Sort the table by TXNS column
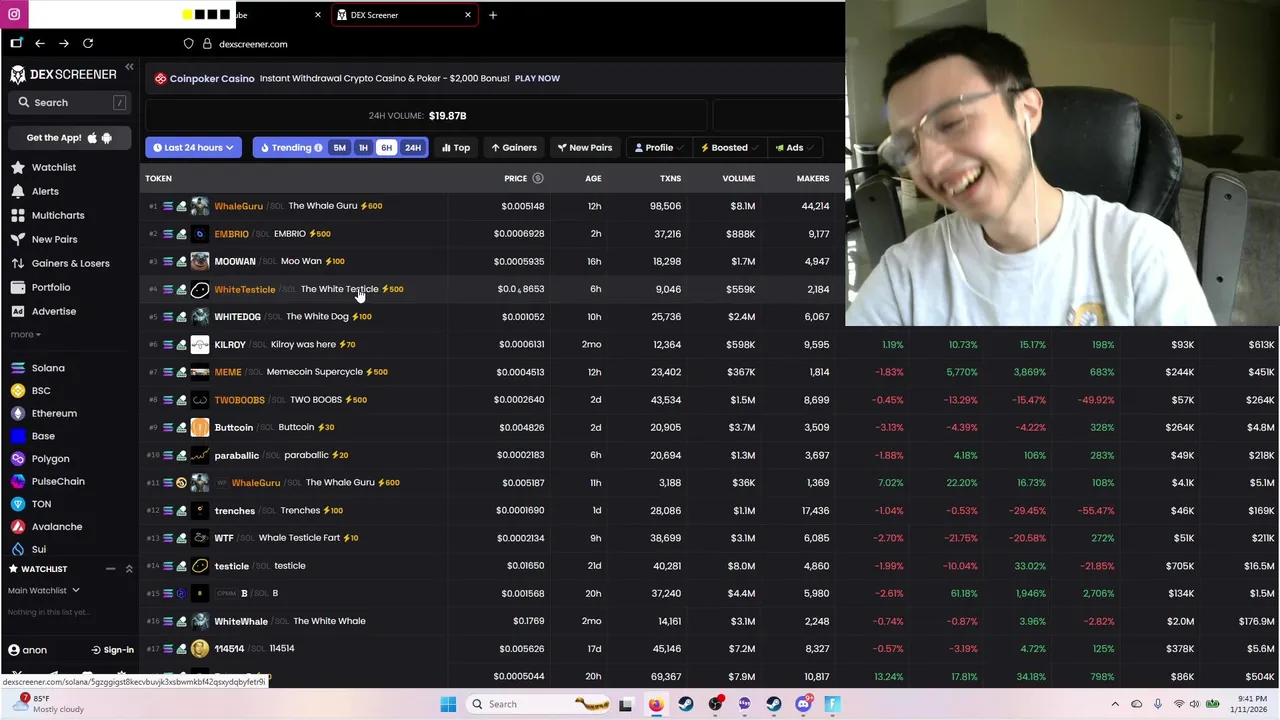Image resolution: width=1280 pixels, height=720 pixels. click(x=670, y=178)
